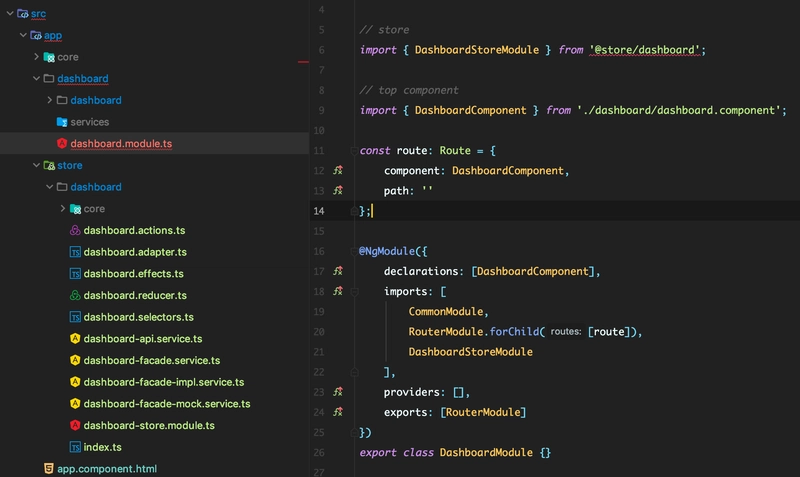Click the TS icon of dashboard.adapter.ts
The image size is (800, 477).
click(75, 252)
